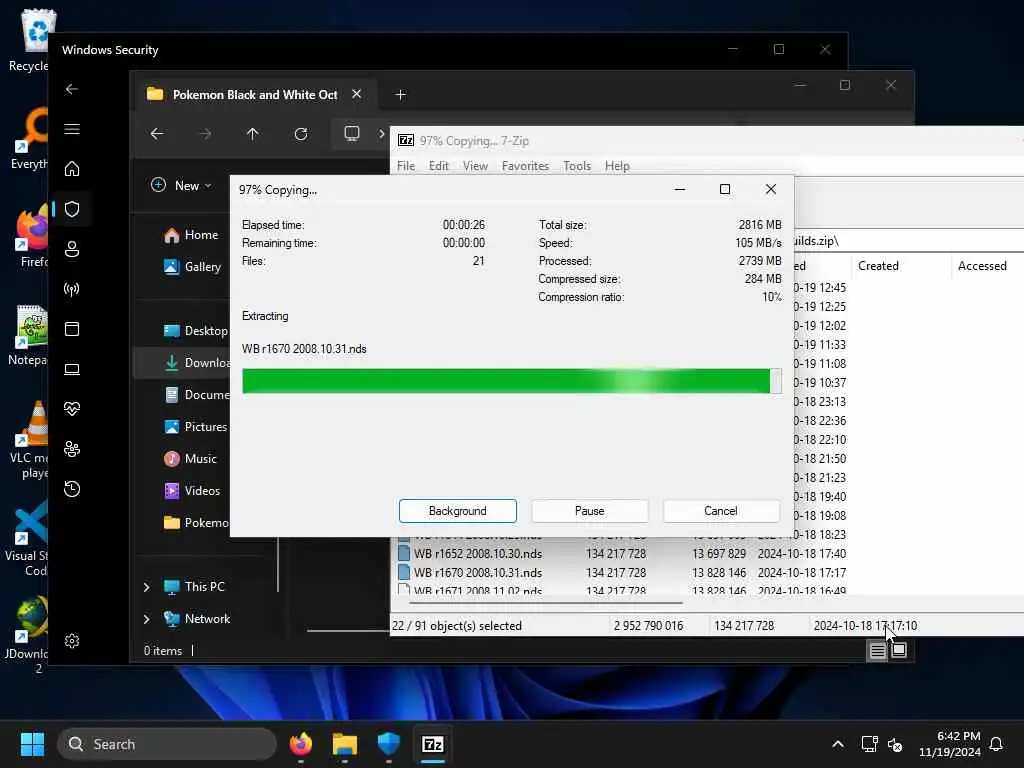Open 7-Zip Favorites menu
The image size is (1024, 768).
coord(525,166)
